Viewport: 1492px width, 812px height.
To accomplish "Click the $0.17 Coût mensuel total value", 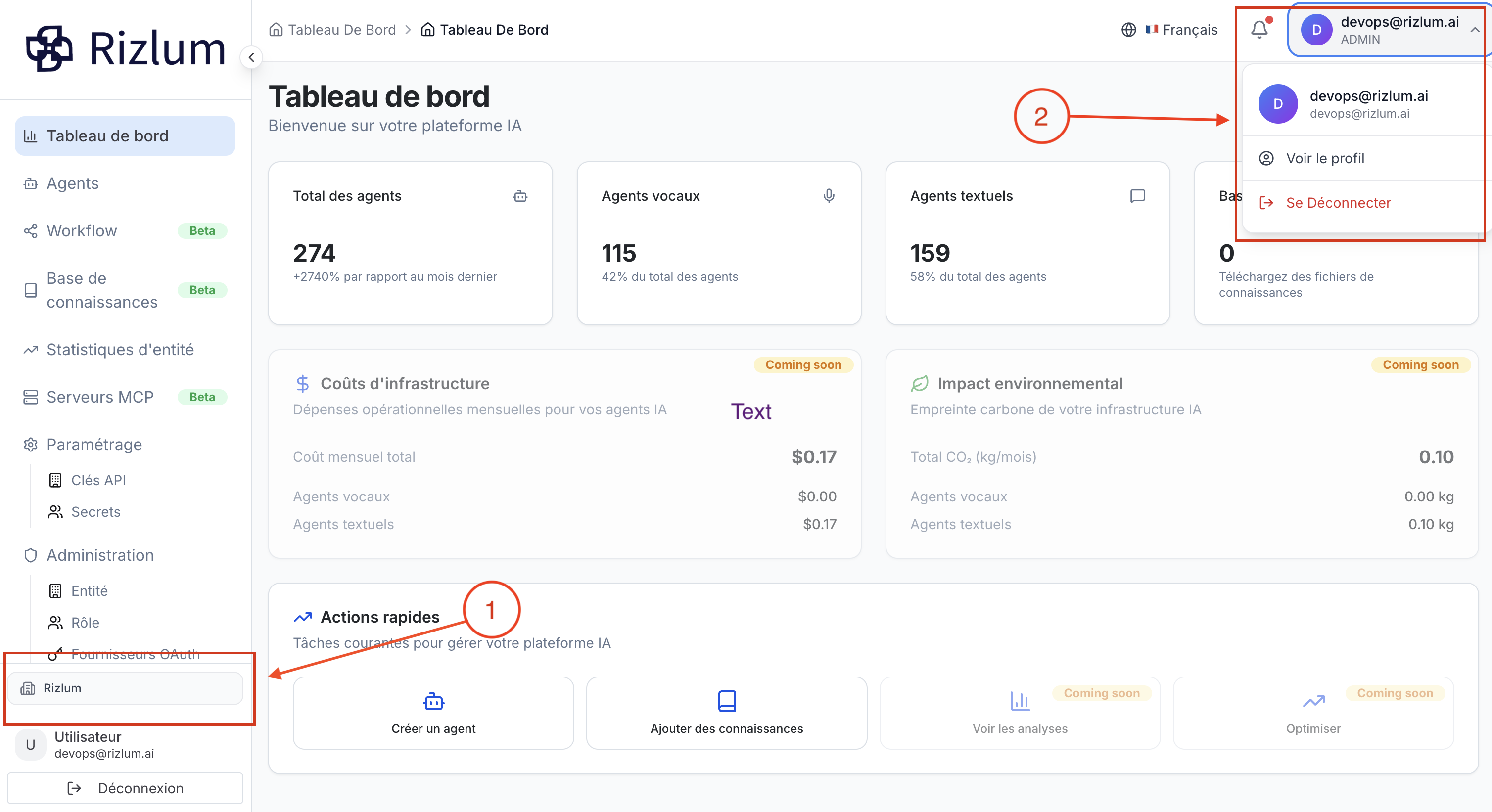I will 814,457.
